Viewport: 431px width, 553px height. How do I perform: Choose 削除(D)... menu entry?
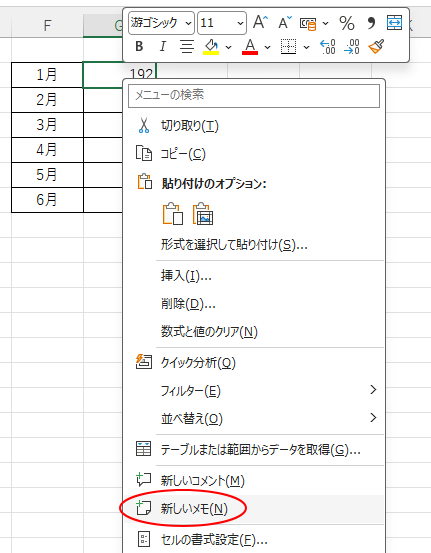pos(254,304)
